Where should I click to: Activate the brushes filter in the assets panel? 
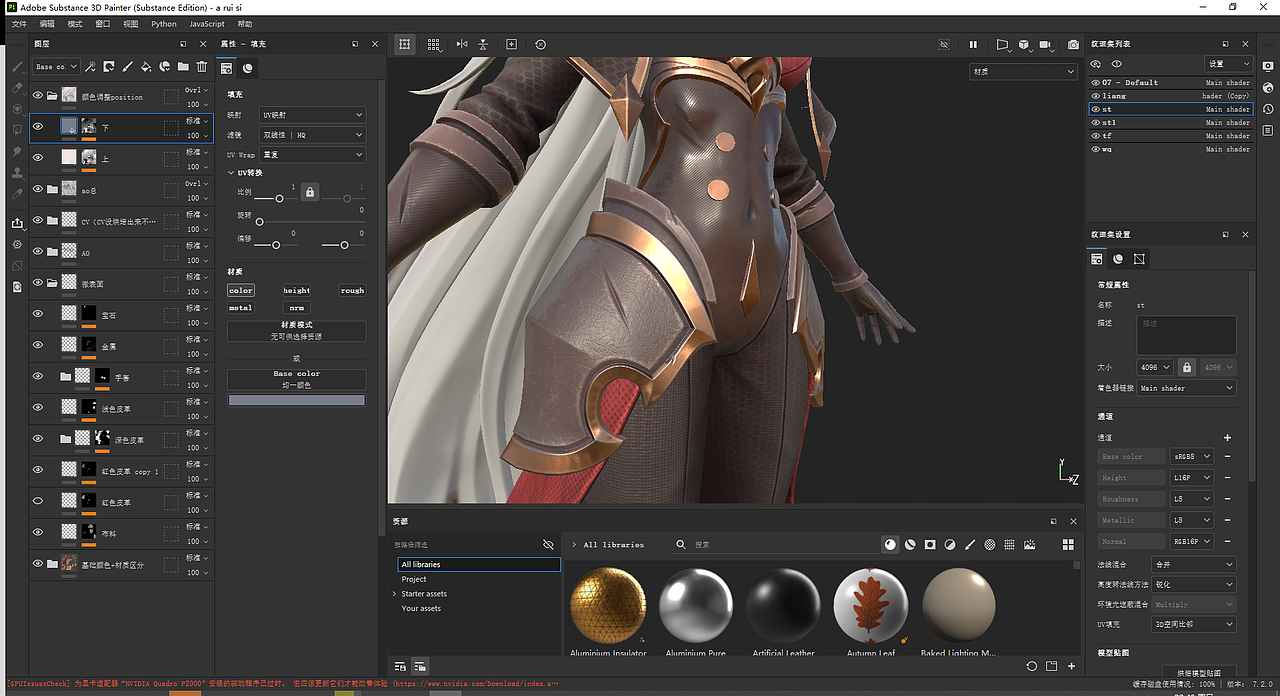tap(970, 544)
